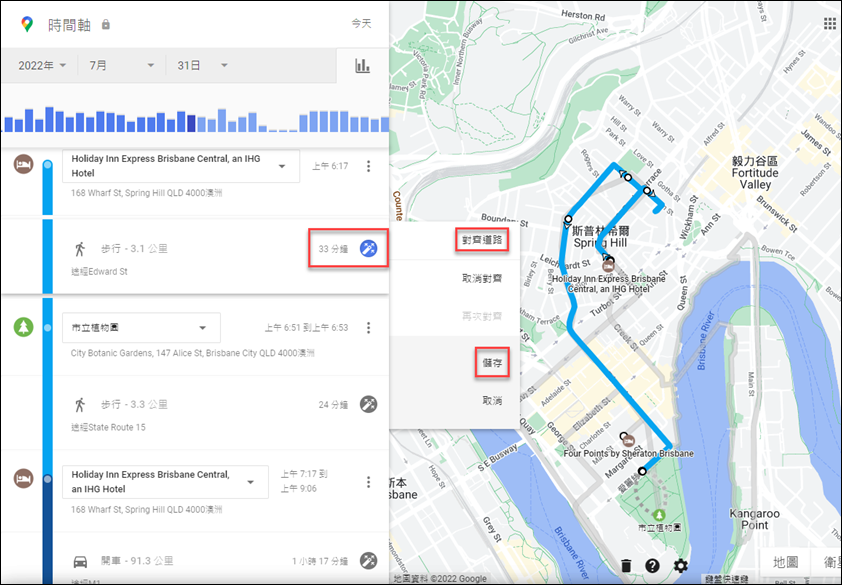Click the dark blue selected day bar in chart

click(x=191, y=123)
